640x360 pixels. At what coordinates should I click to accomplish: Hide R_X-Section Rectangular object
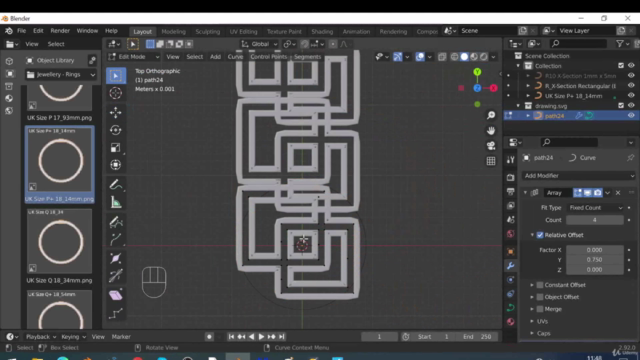(x=631, y=86)
